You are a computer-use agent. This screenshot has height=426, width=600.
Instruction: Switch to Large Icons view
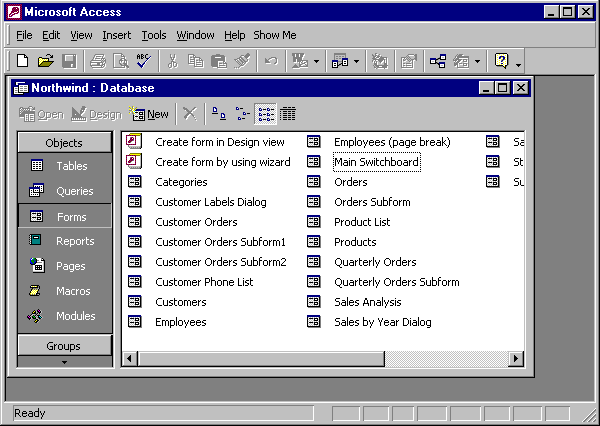(x=219, y=114)
